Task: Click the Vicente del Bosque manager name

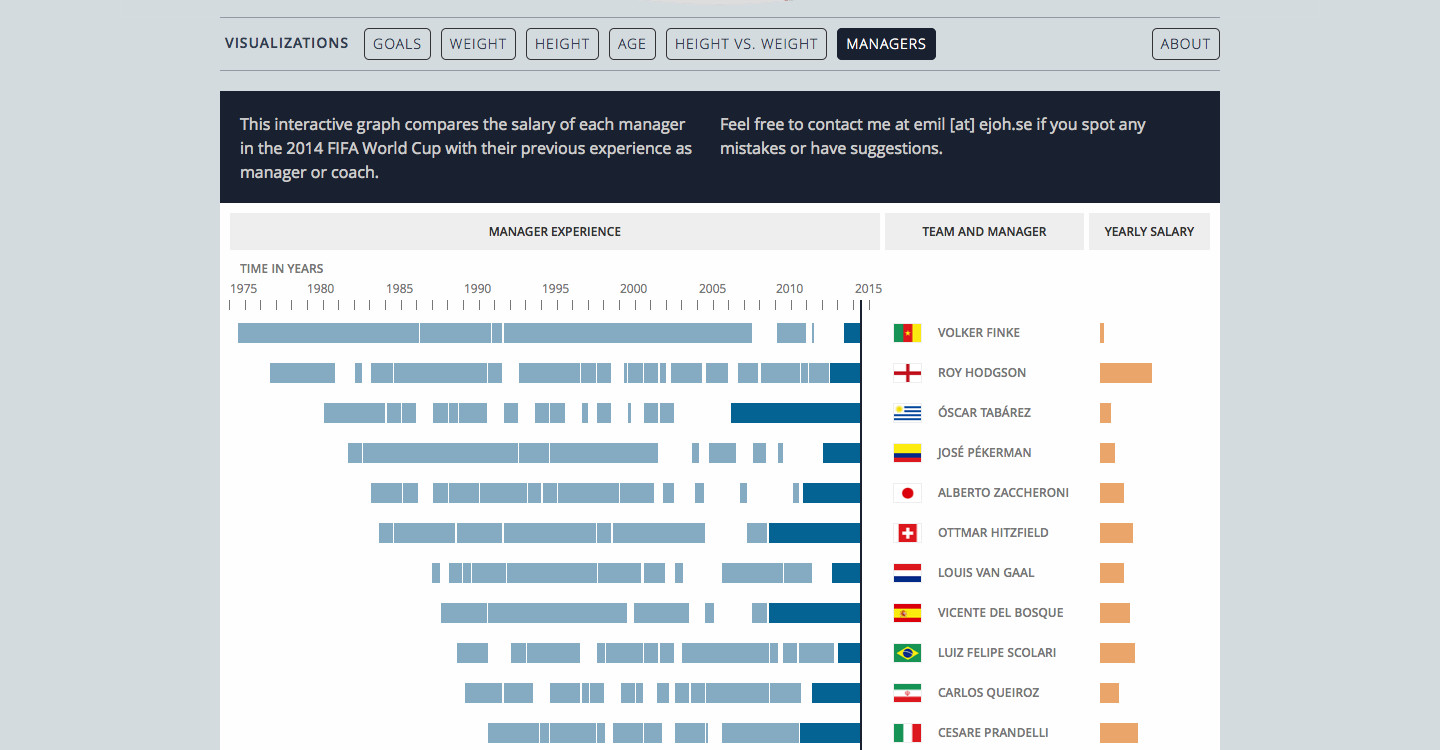Action: (1000, 613)
